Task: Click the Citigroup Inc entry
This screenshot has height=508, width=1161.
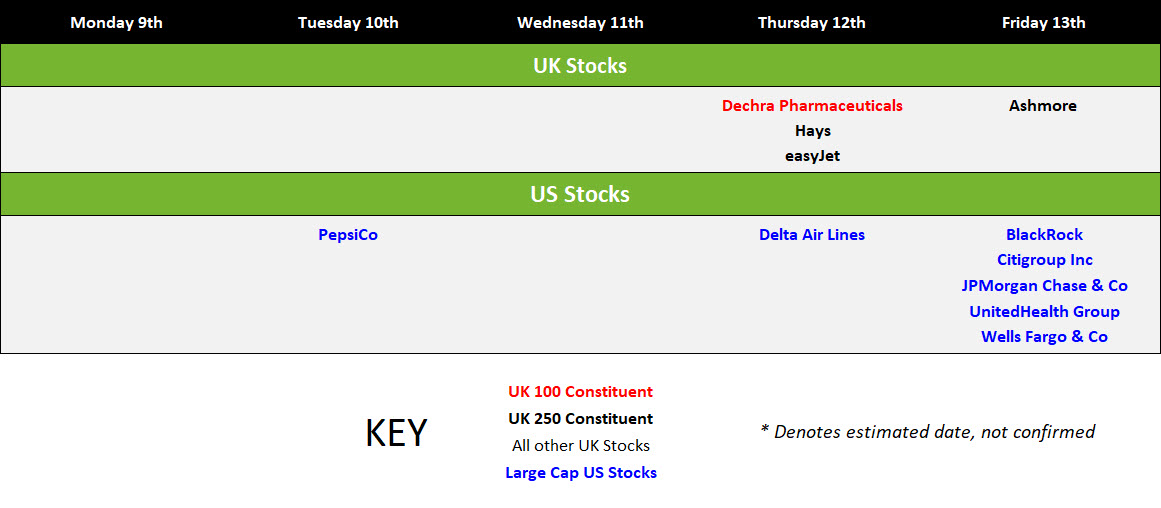Action: point(1044,260)
